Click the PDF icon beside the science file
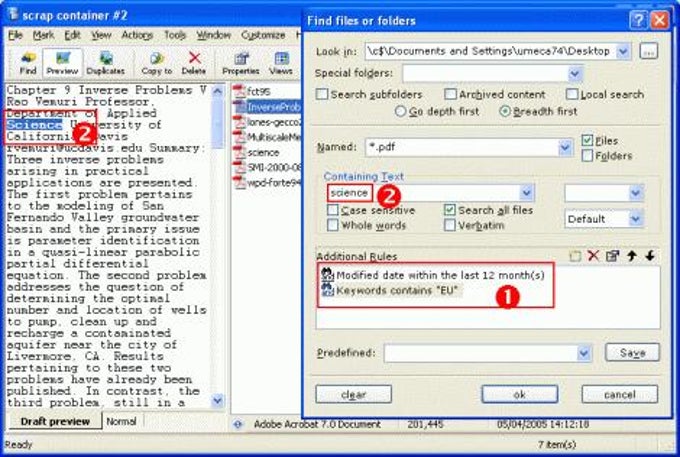Viewport: 680px width, 457px height. click(239, 152)
